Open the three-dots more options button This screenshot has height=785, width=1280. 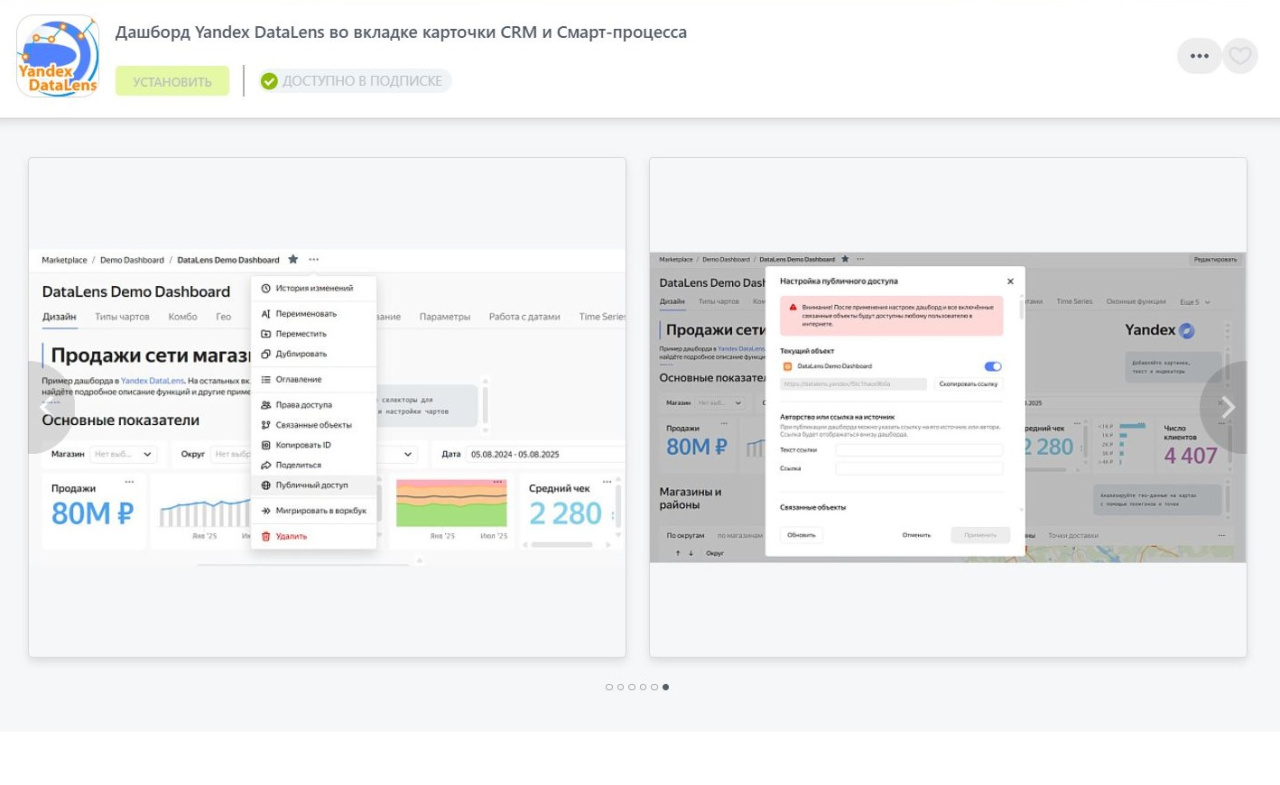[1199, 56]
